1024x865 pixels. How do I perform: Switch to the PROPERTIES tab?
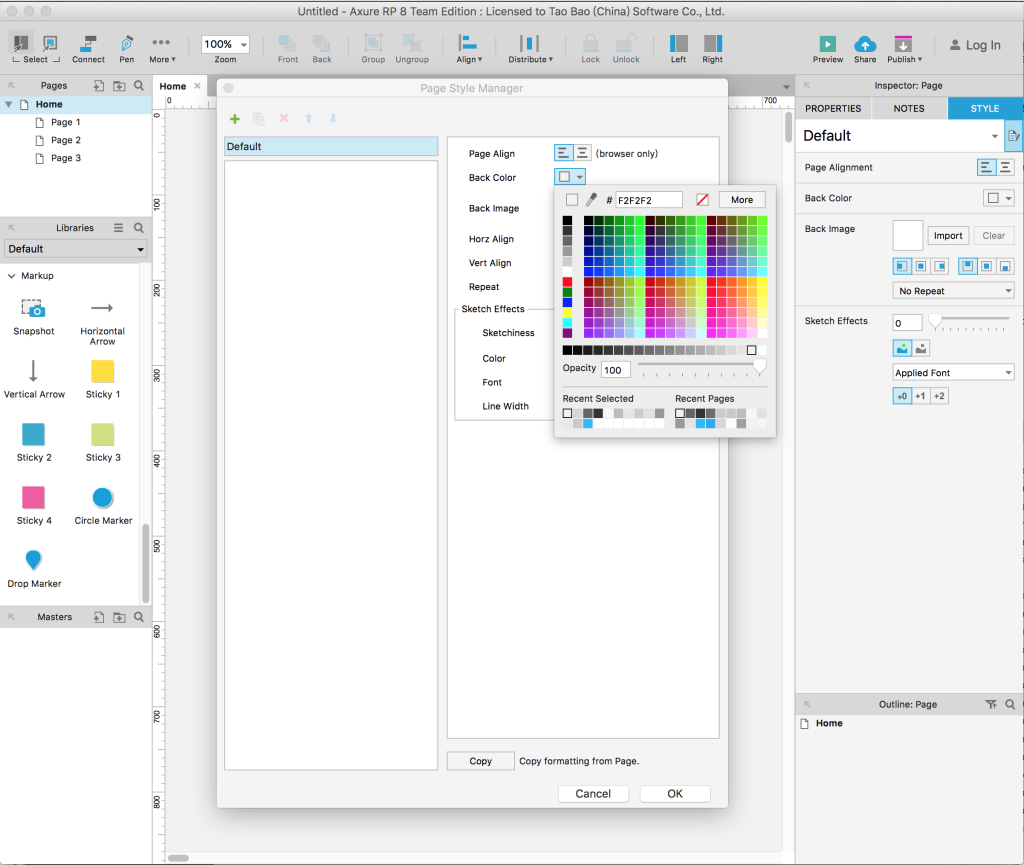click(x=833, y=108)
